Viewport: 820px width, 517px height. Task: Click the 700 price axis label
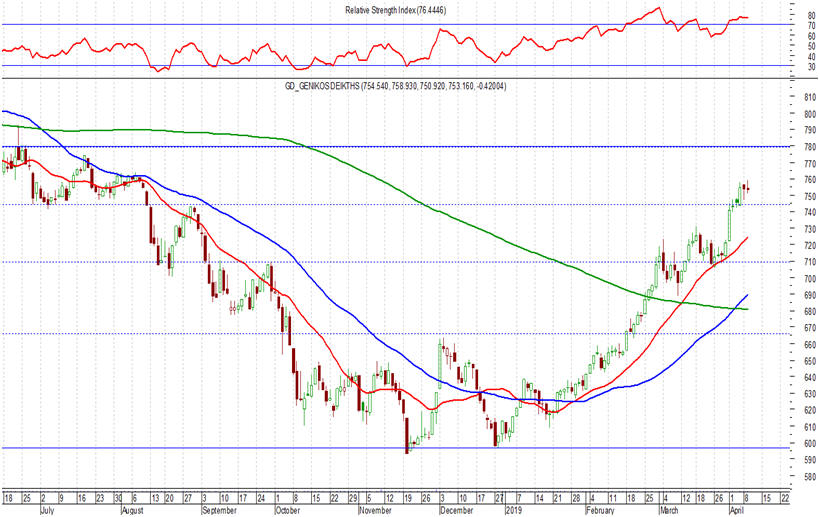(x=810, y=279)
